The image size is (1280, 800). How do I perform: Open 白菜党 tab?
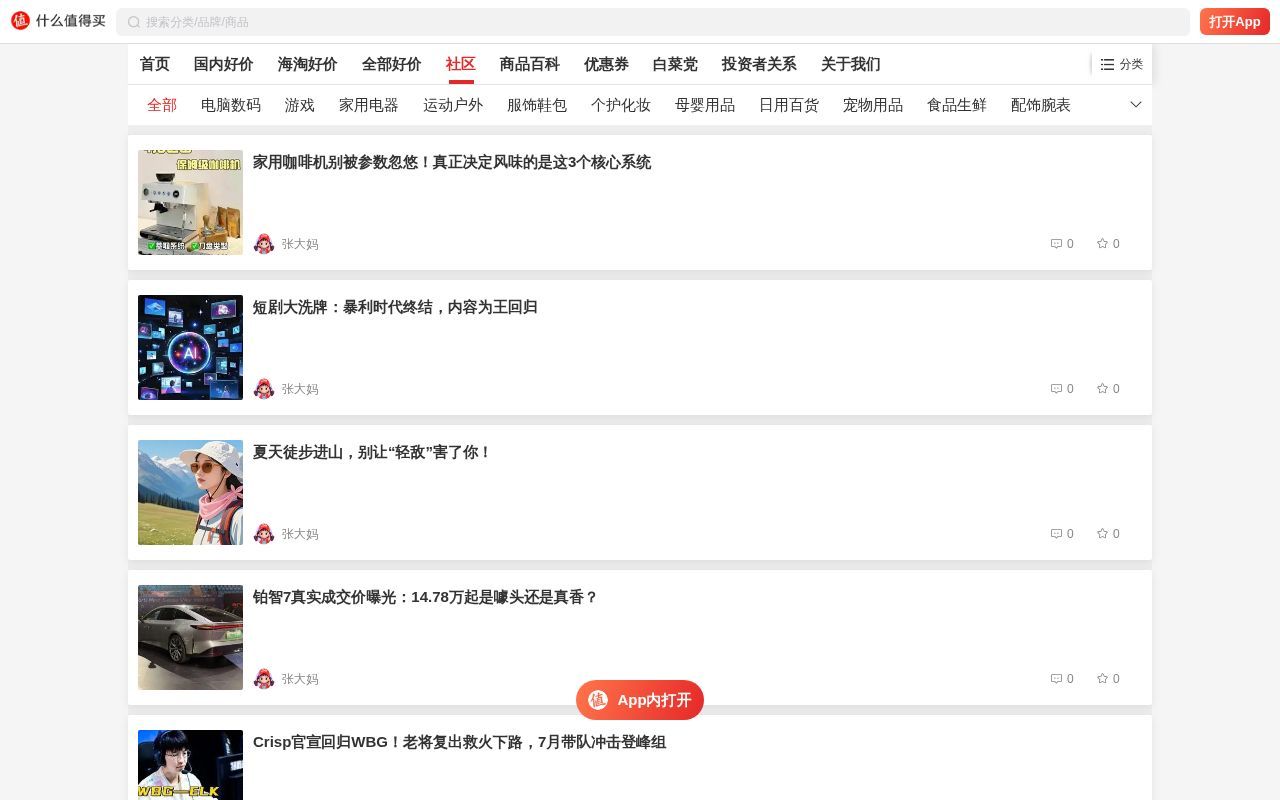[675, 64]
